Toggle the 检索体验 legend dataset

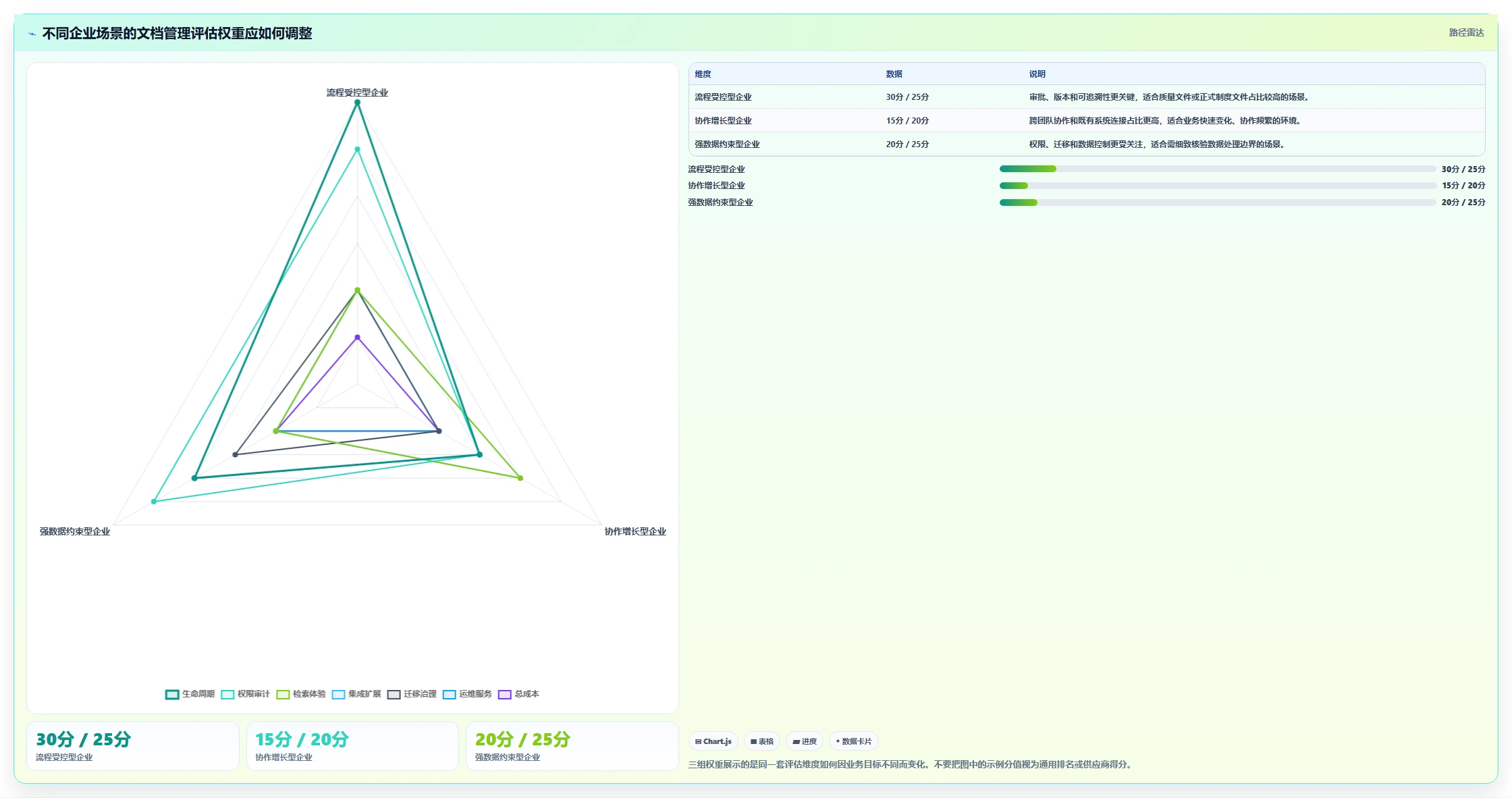tap(300, 694)
